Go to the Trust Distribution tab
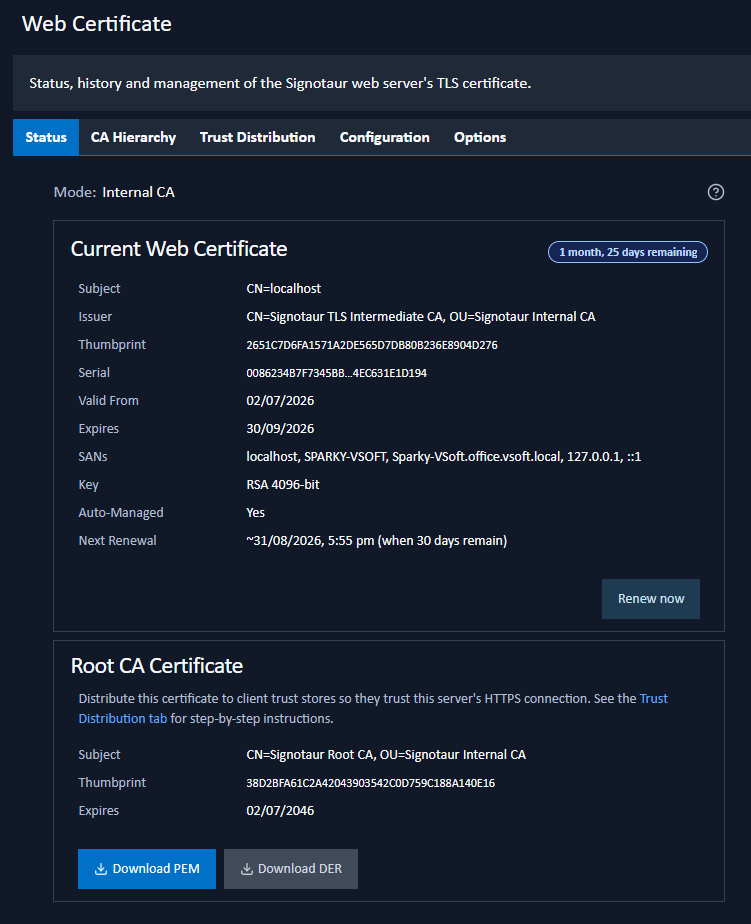751x924 pixels. (258, 137)
